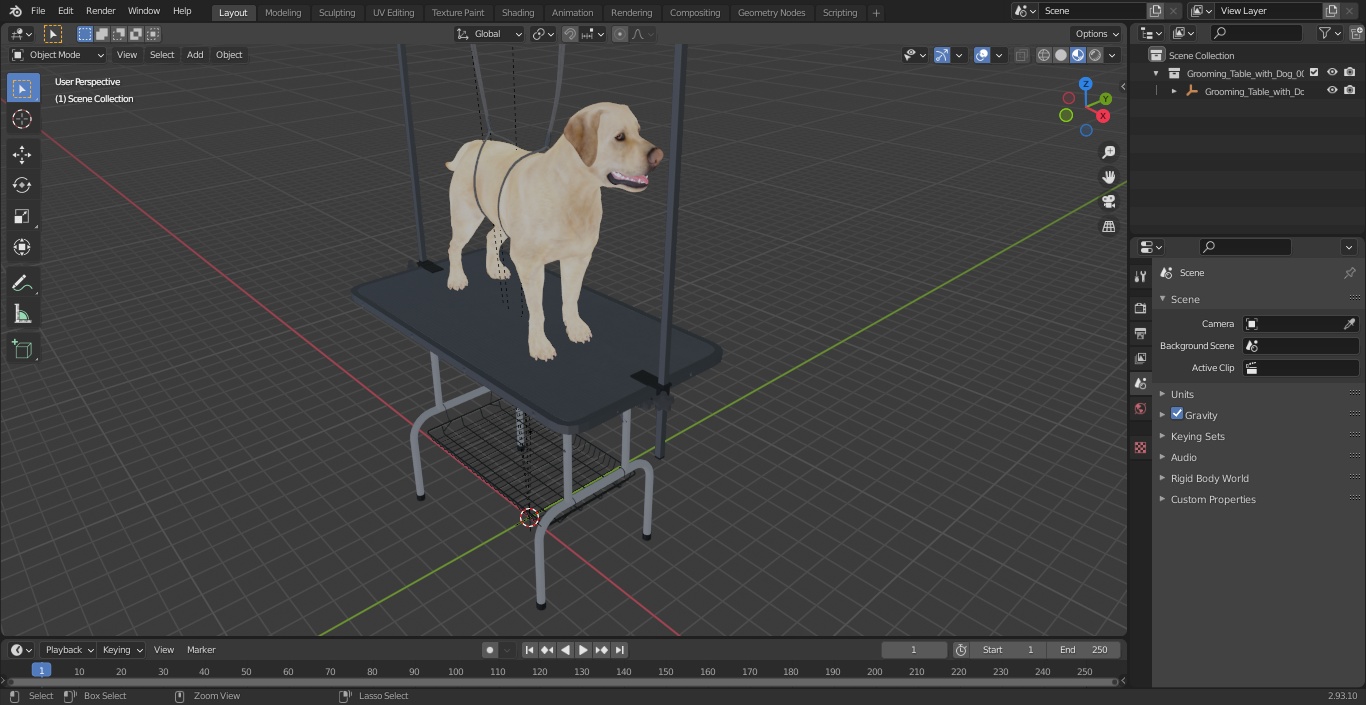Click the pan view hand icon
1366x705 pixels.
click(1108, 177)
